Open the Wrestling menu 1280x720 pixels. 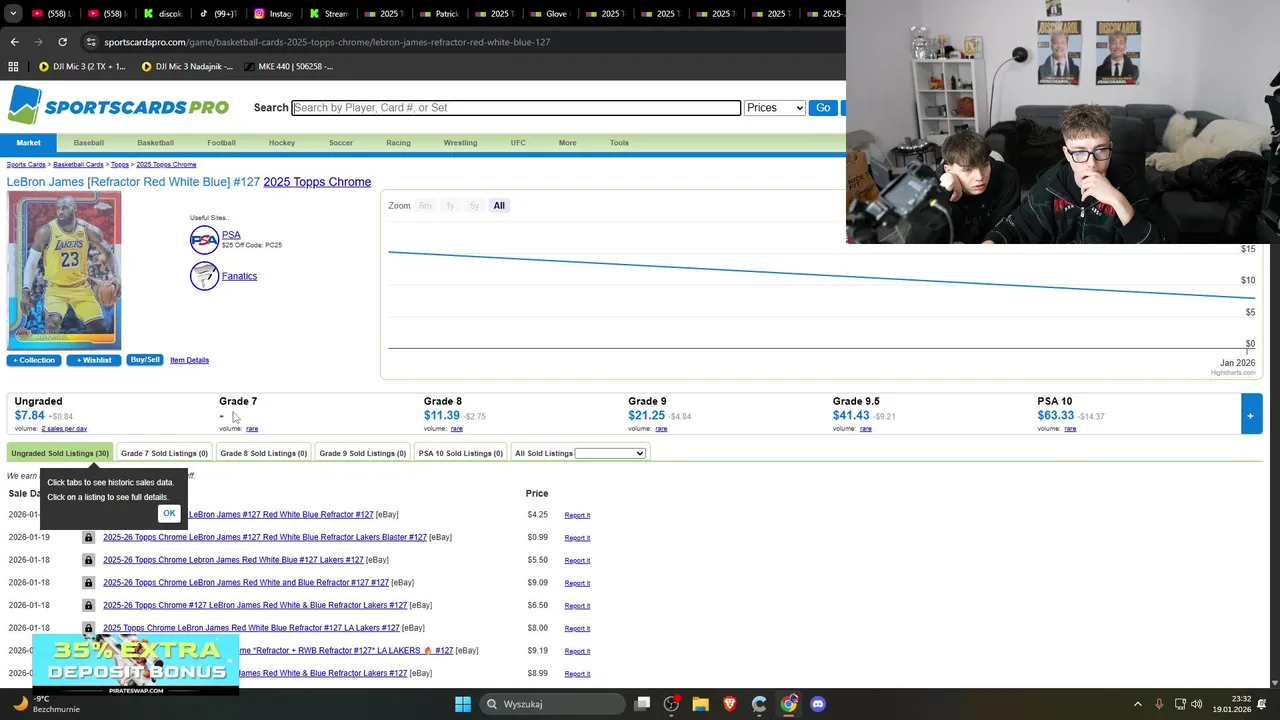(460, 143)
